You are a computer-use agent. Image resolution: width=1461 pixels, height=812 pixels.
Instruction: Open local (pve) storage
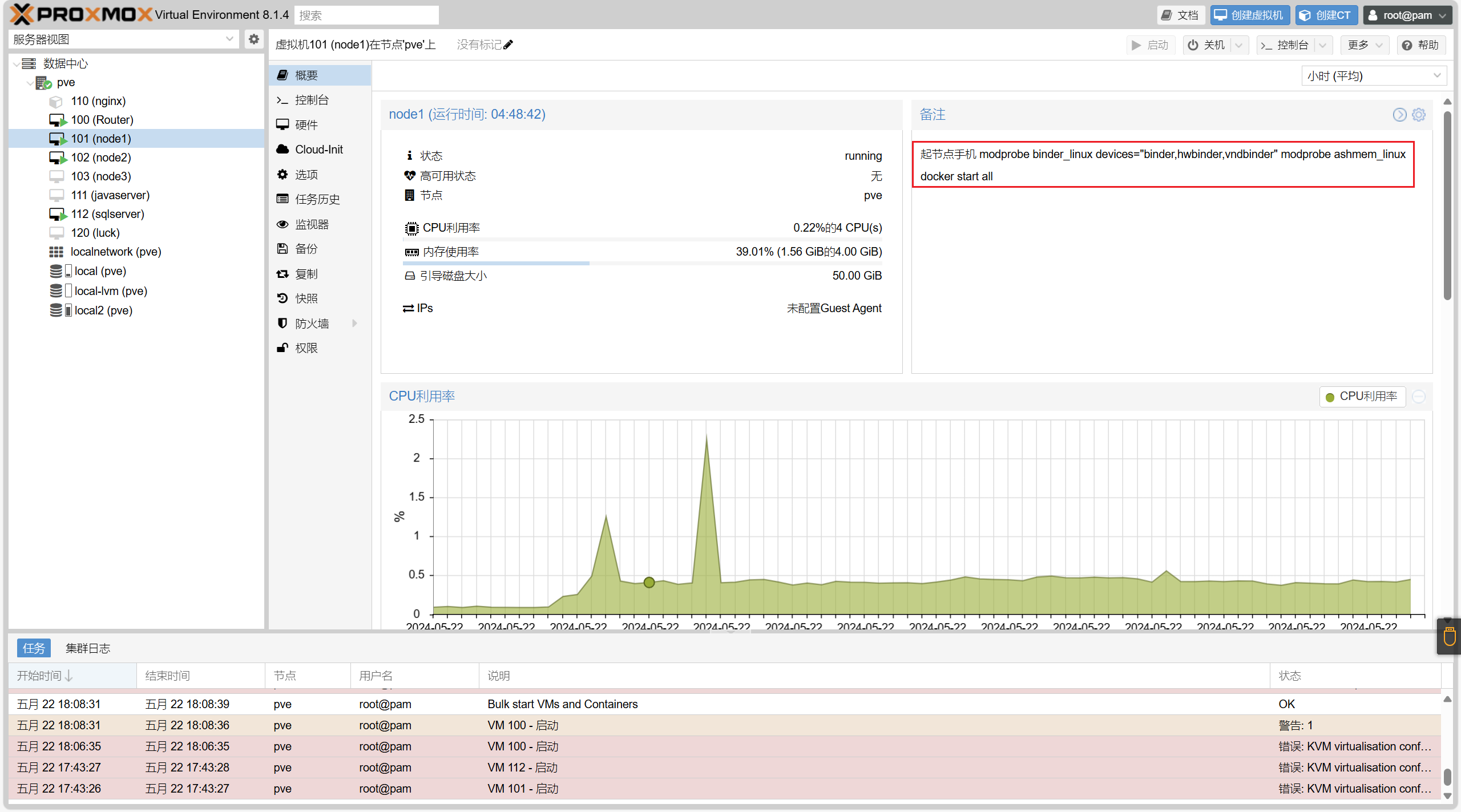click(x=100, y=271)
